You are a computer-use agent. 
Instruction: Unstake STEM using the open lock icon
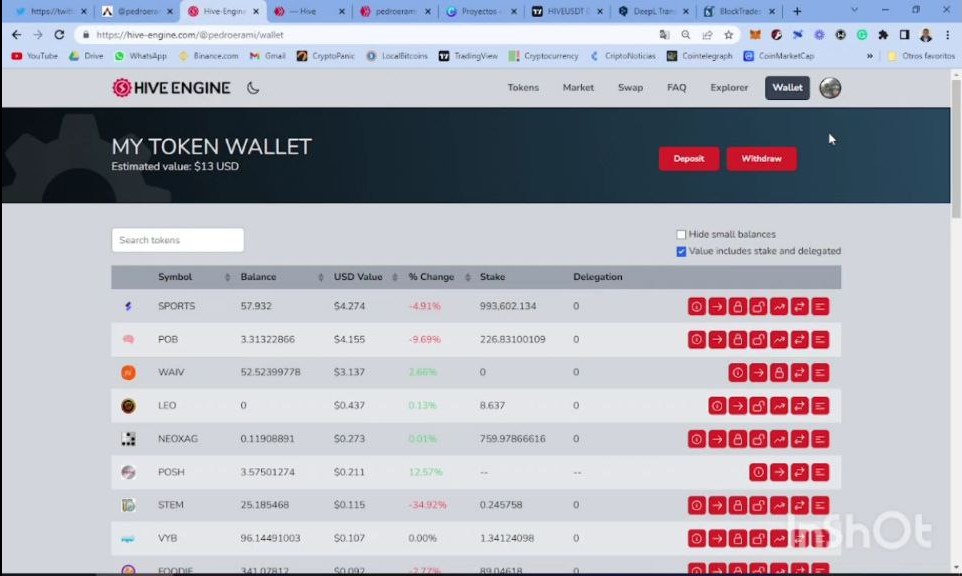pyautogui.click(x=758, y=505)
